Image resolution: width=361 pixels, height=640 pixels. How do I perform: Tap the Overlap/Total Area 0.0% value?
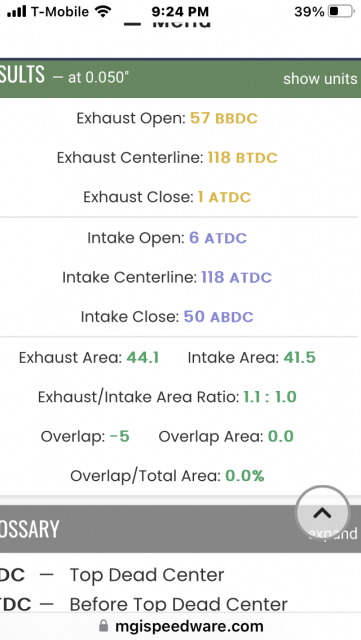pos(245,476)
